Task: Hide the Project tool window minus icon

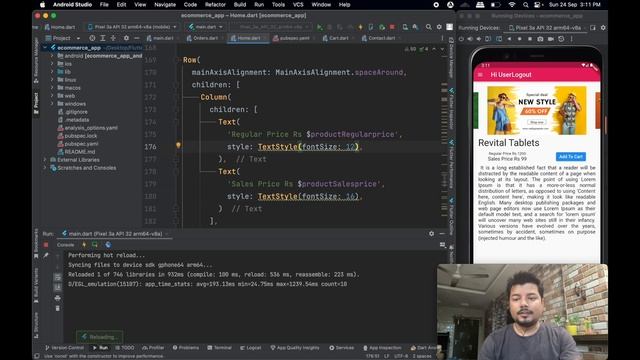Action: point(137,38)
